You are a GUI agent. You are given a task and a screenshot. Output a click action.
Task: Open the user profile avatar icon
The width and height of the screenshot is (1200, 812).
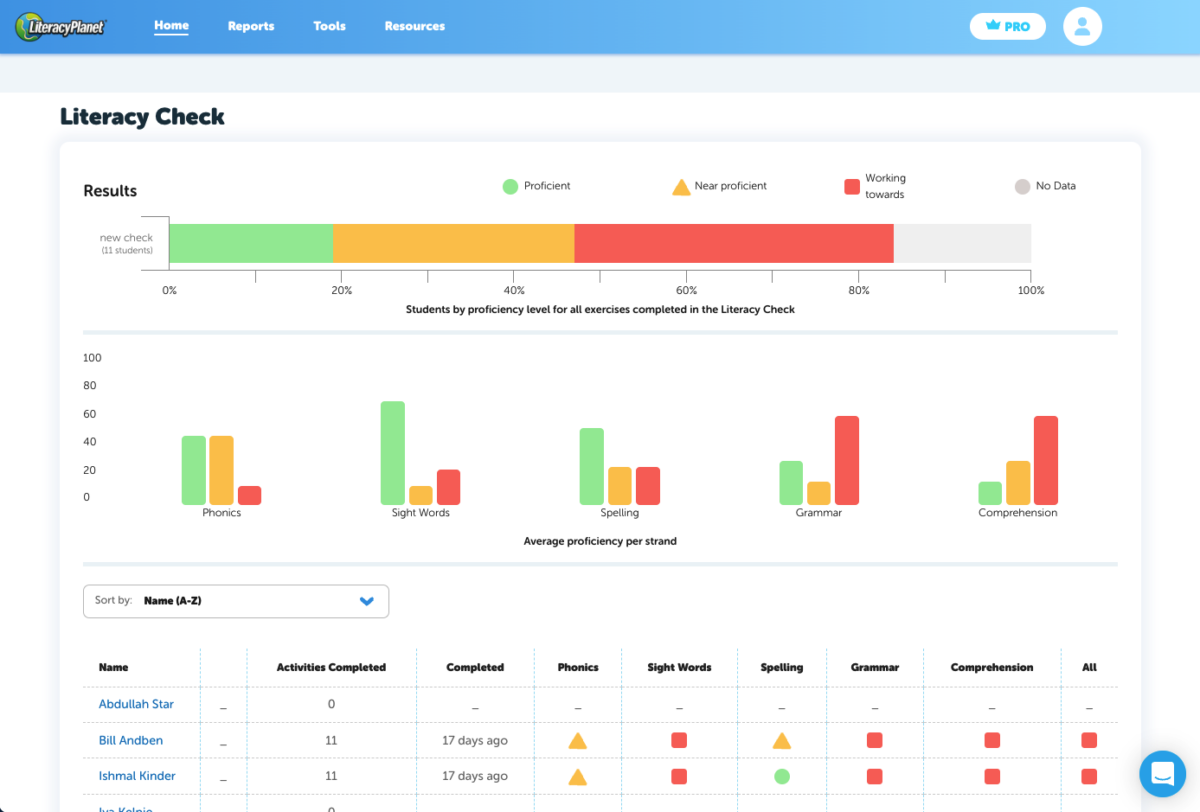coord(1082,27)
